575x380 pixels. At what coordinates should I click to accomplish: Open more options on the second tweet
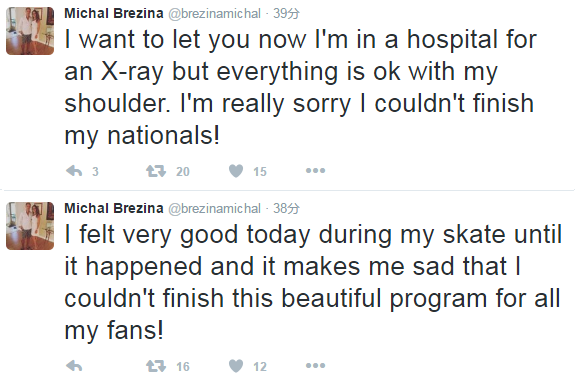coord(315,365)
